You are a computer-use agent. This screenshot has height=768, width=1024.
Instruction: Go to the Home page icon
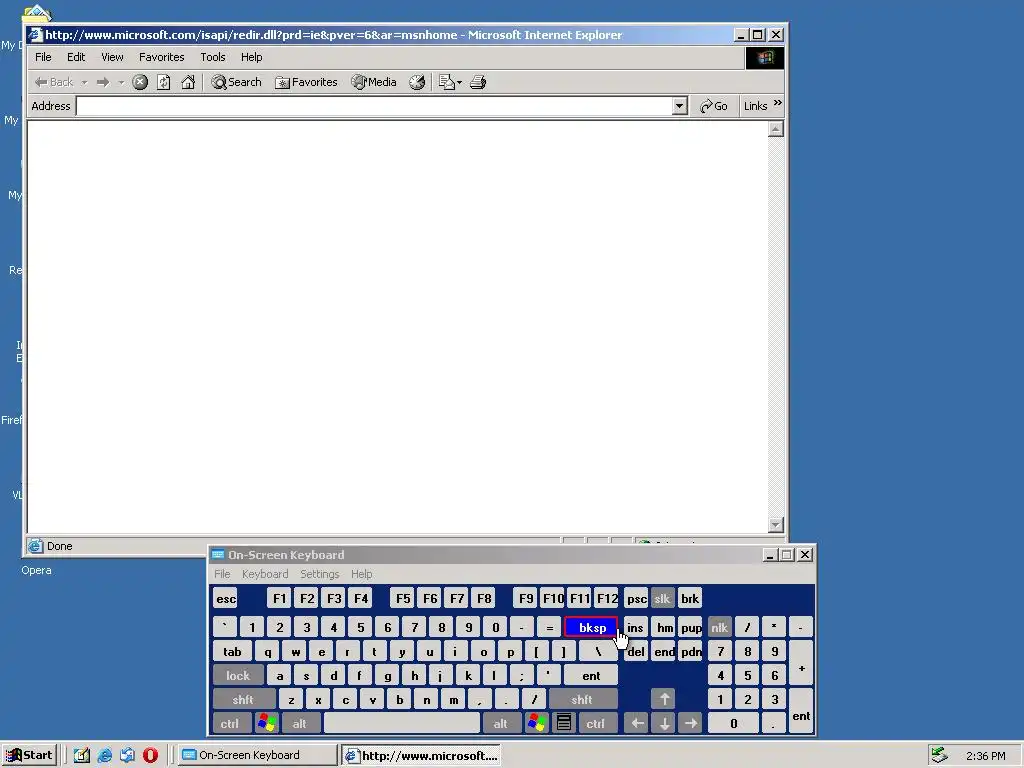[188, 82]
